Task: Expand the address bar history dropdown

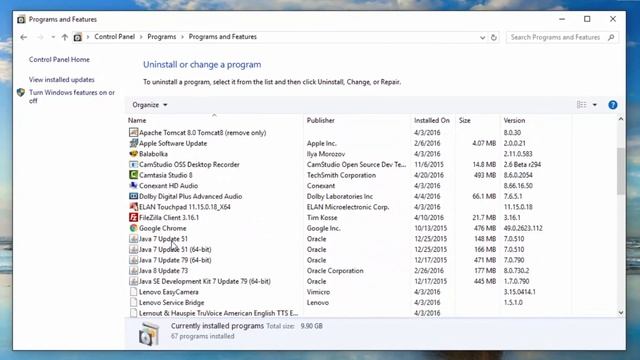Action: [482, 37]
